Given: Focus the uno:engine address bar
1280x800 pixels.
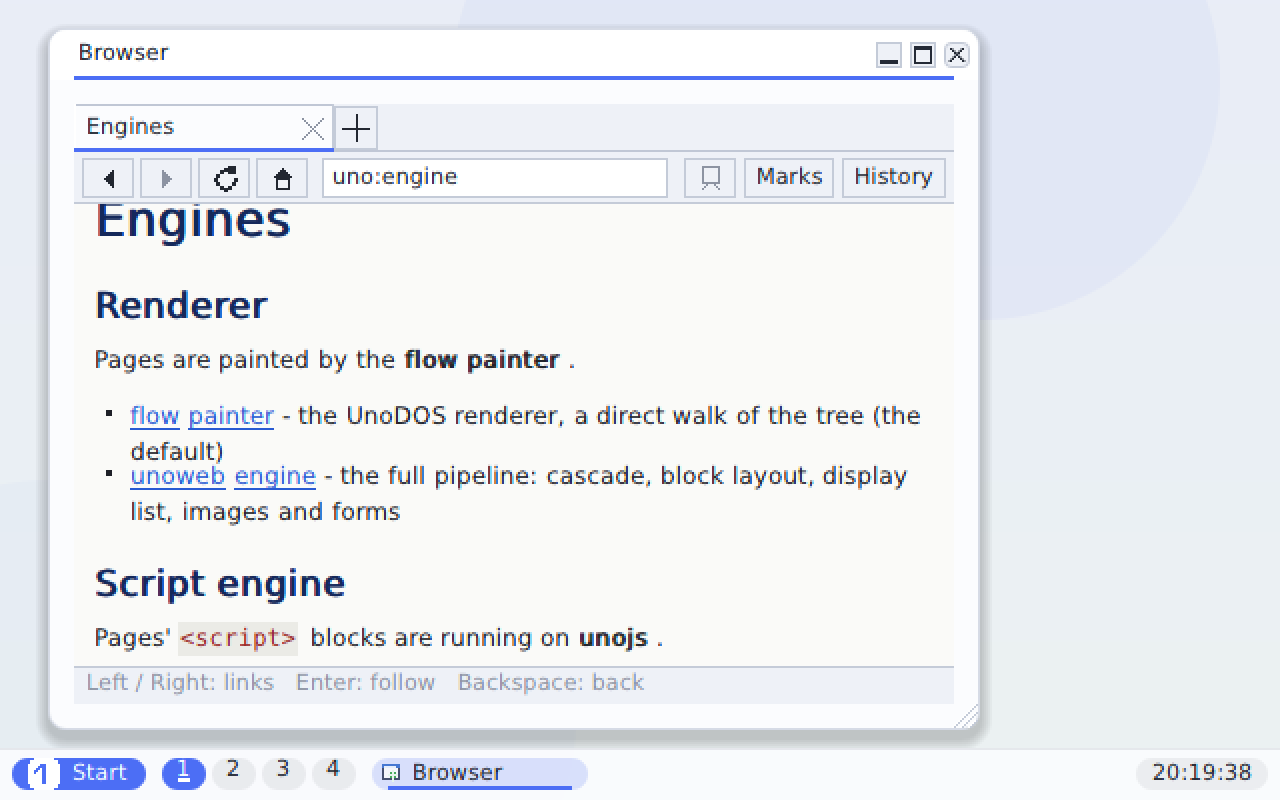Looking at the screenshot, I should [x=494, y=178].
